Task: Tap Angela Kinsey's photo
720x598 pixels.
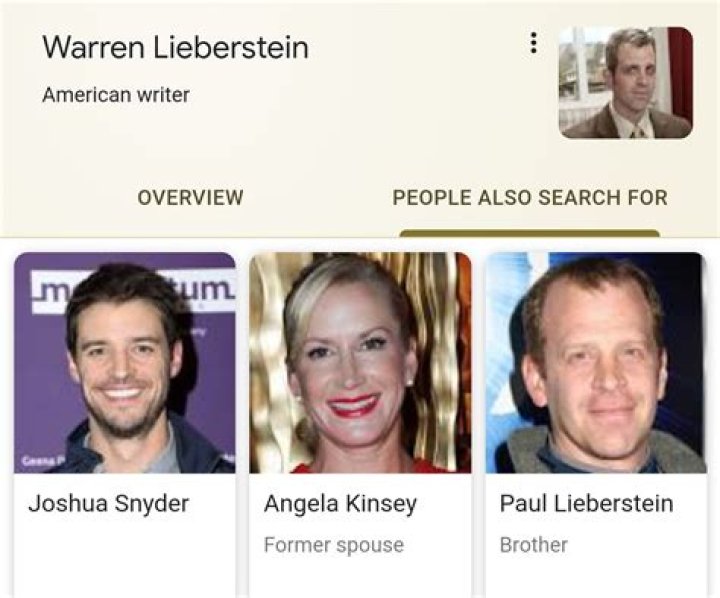Action: click(x=360, y=362)
